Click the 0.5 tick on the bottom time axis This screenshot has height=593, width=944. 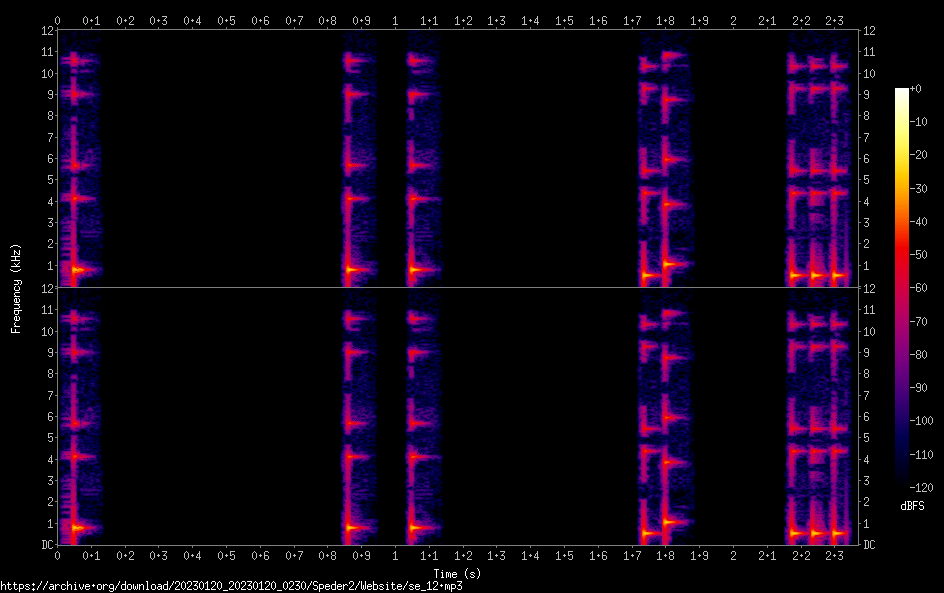click(226, 556)
